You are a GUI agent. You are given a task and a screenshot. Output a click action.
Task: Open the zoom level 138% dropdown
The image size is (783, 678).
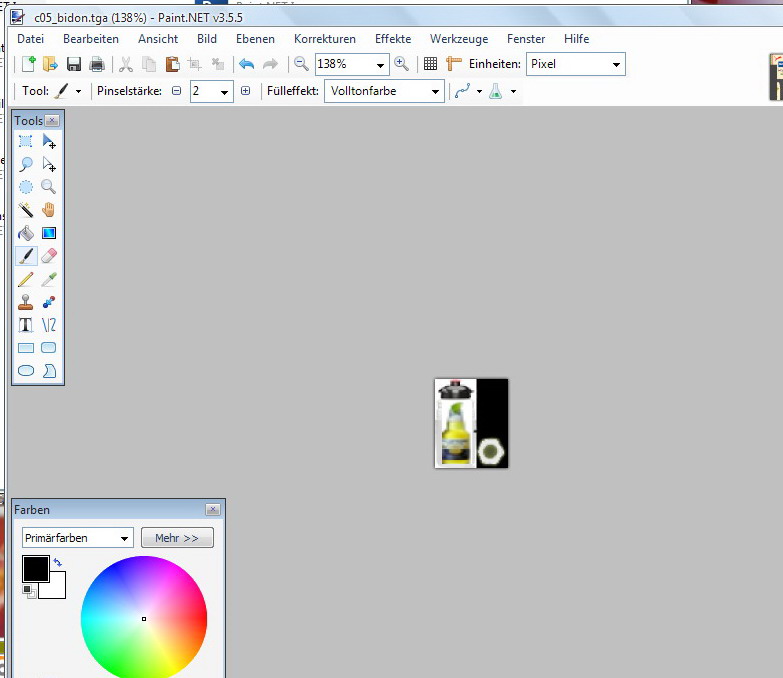381,64
